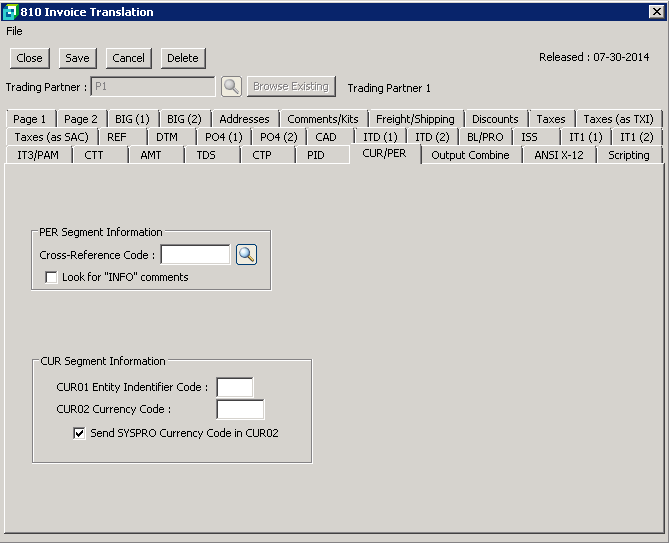Open the Freight/Shipping tab

coord(415,119)
